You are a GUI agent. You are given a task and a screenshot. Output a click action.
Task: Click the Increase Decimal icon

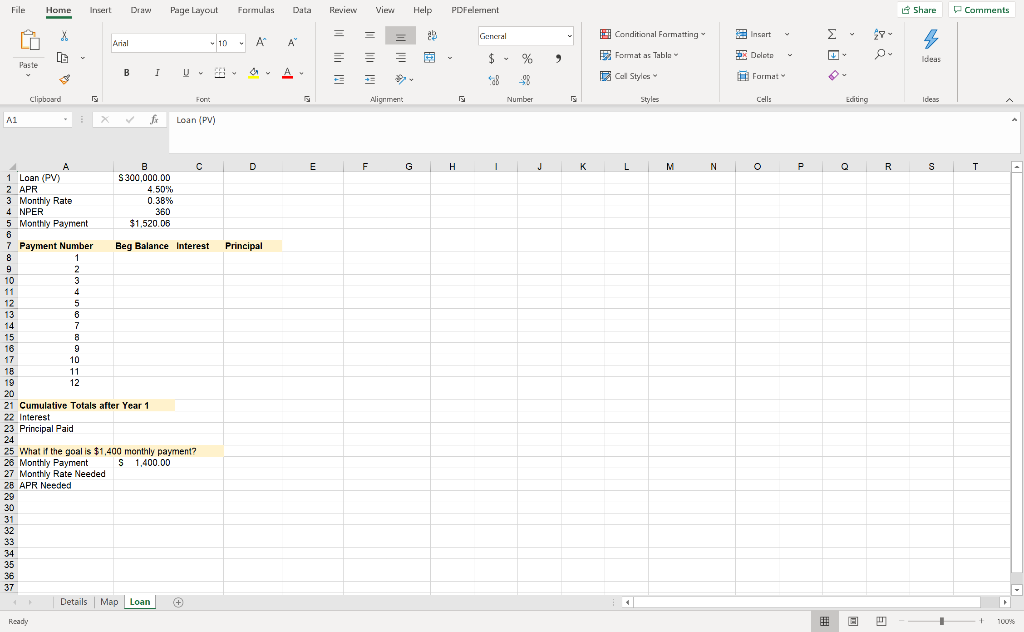pos(494,78)
